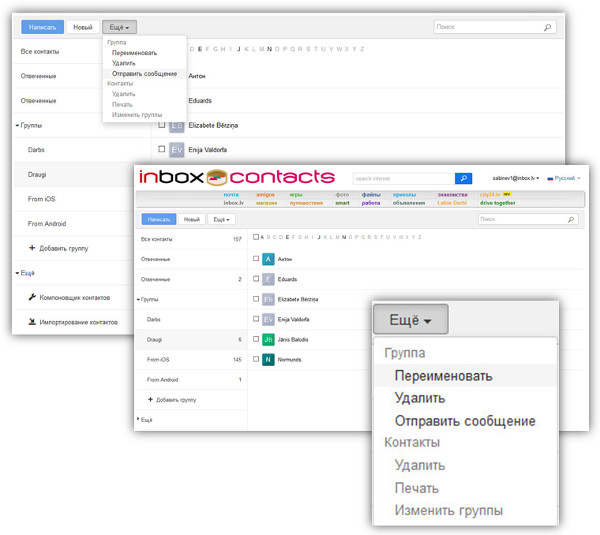Image resolution: width=600 pixels, height=535 pixels.
Task: Open the Ещё dropdown in inbox contacts toolbar
Action: coord(221,219)
